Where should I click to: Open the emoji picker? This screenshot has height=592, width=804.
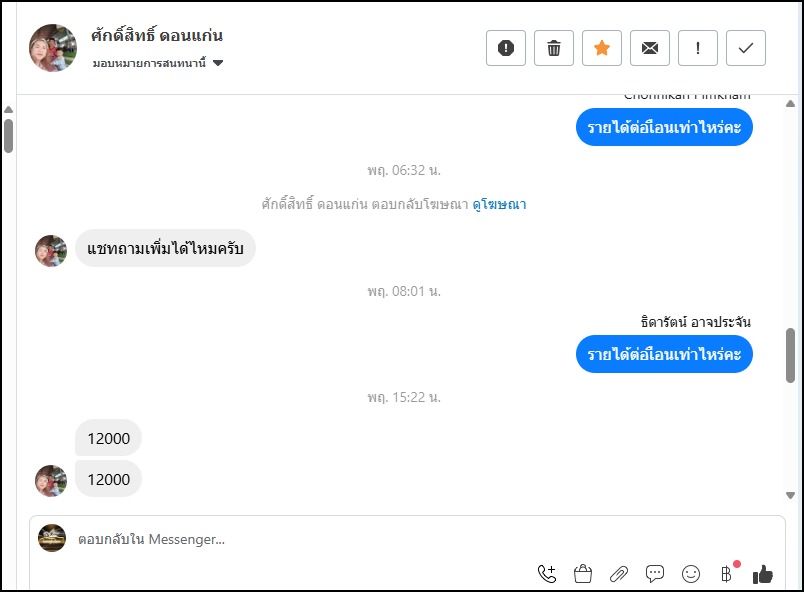691,573
